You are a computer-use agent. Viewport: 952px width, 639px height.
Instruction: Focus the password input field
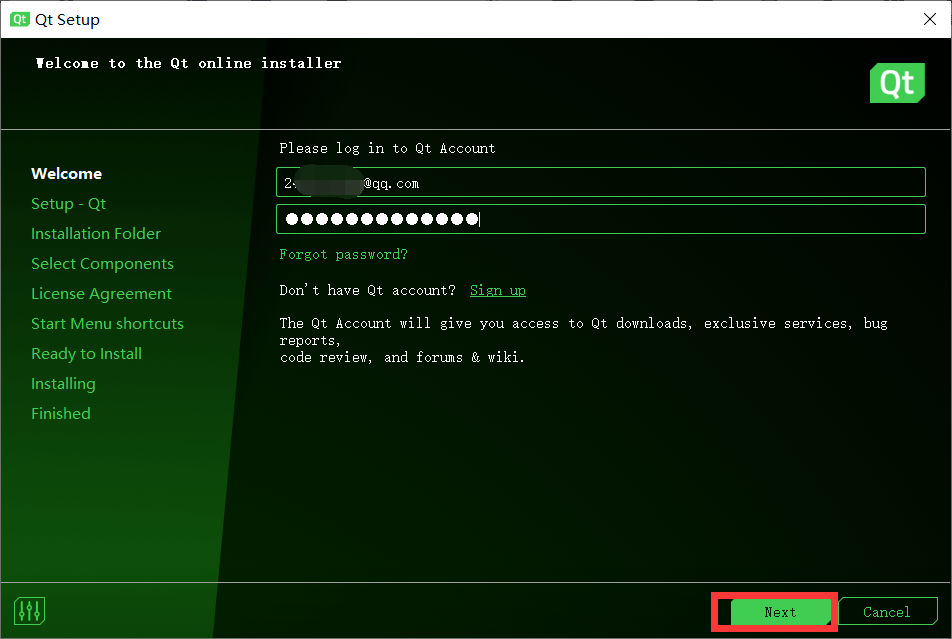click(600, 219)
